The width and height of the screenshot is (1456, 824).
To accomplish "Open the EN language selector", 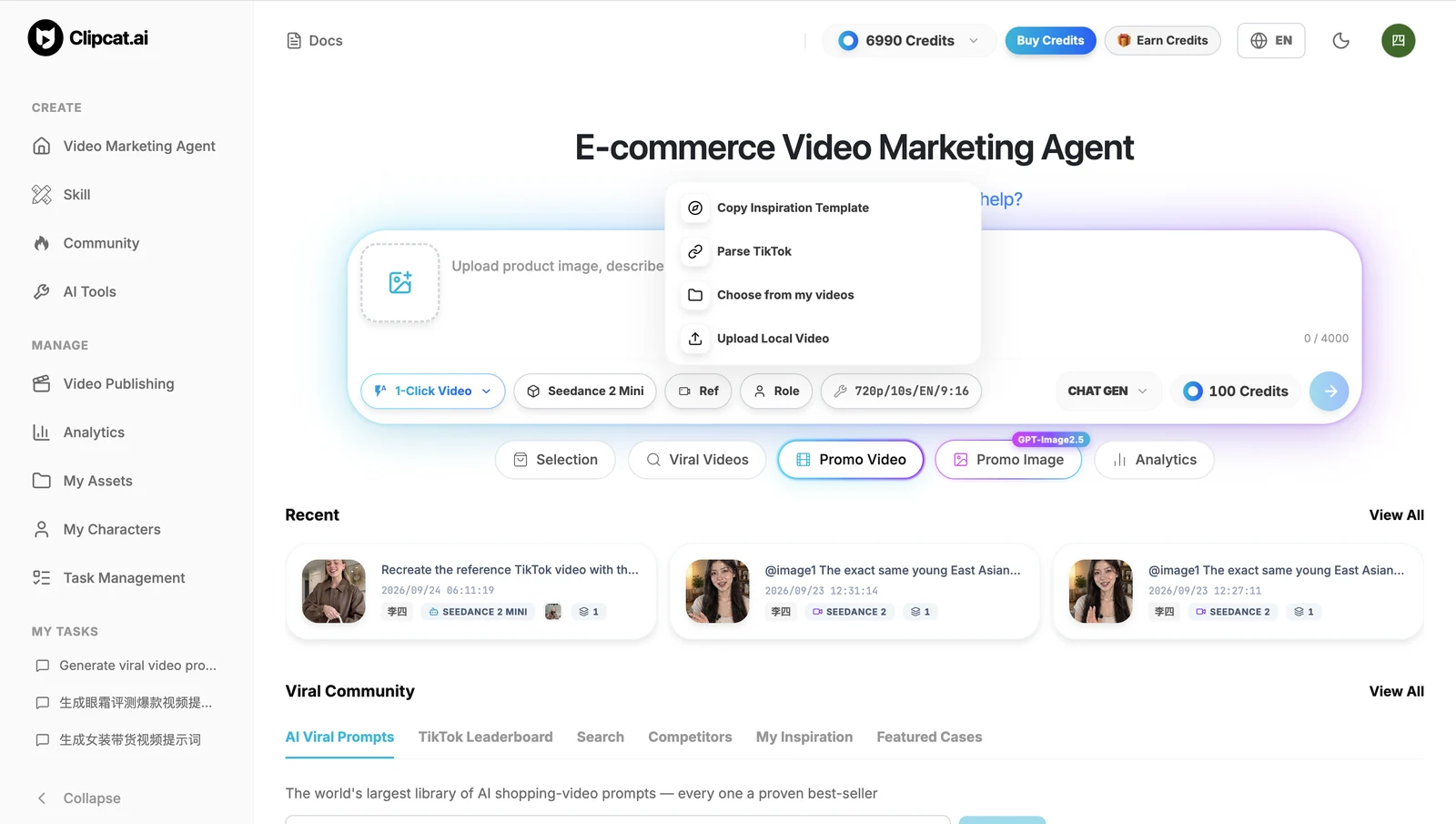I will pyautogui.click(x=1270, y=41).
